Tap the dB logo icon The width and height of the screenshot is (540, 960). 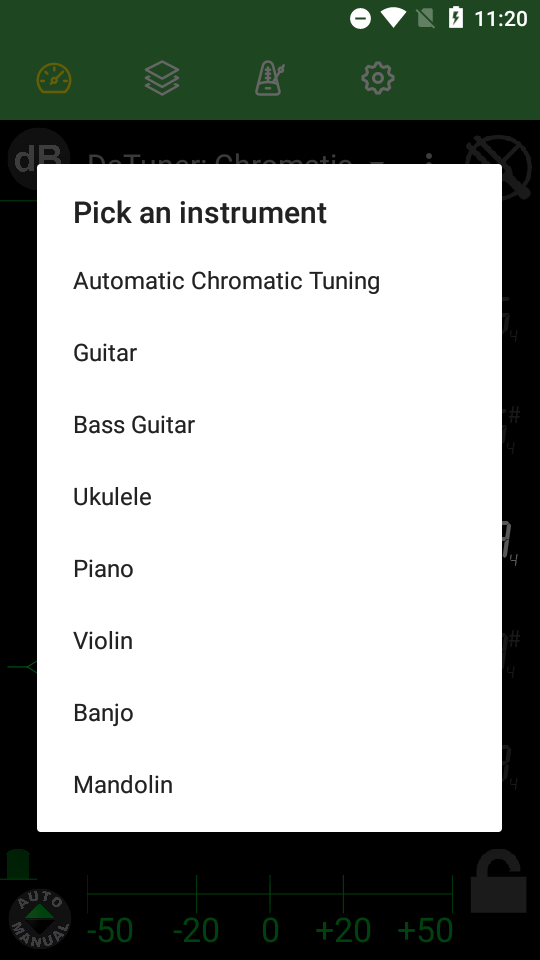(x=37, y=158)
